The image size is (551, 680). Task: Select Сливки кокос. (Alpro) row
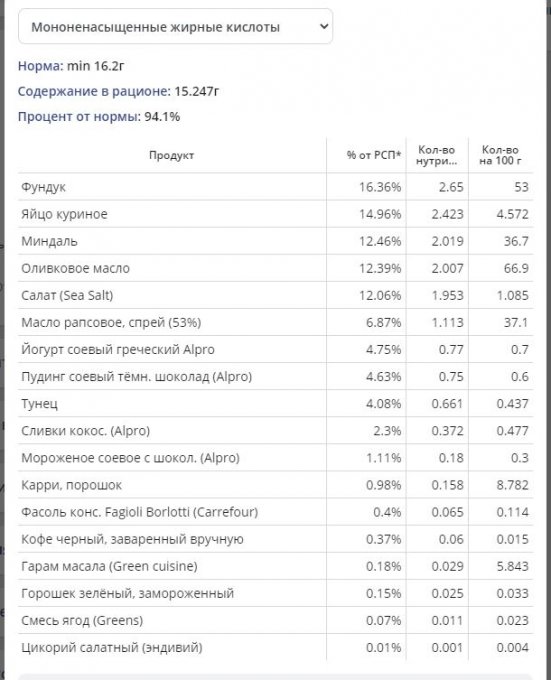[275, 431]
